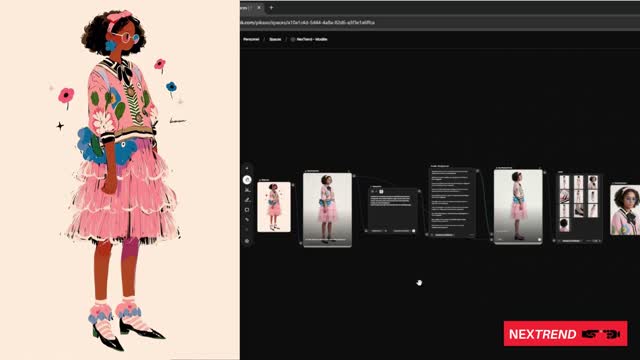Click the output port of the illustration node

(x=293, y=185)
